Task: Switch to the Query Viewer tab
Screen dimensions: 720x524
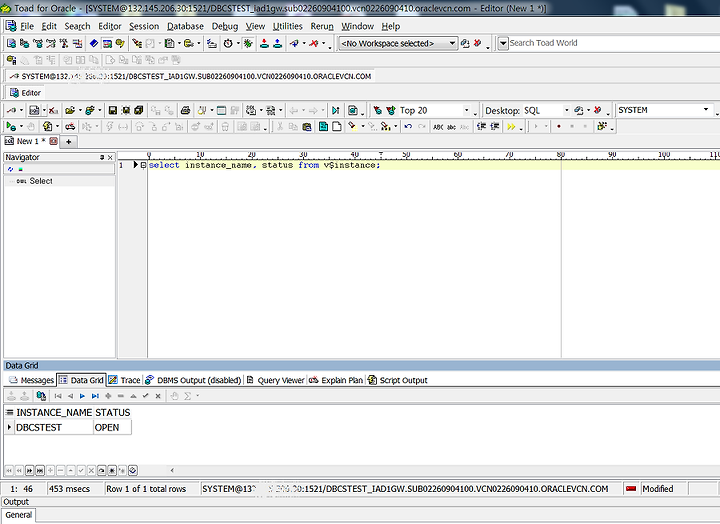Action: click(x=276, y=380)
